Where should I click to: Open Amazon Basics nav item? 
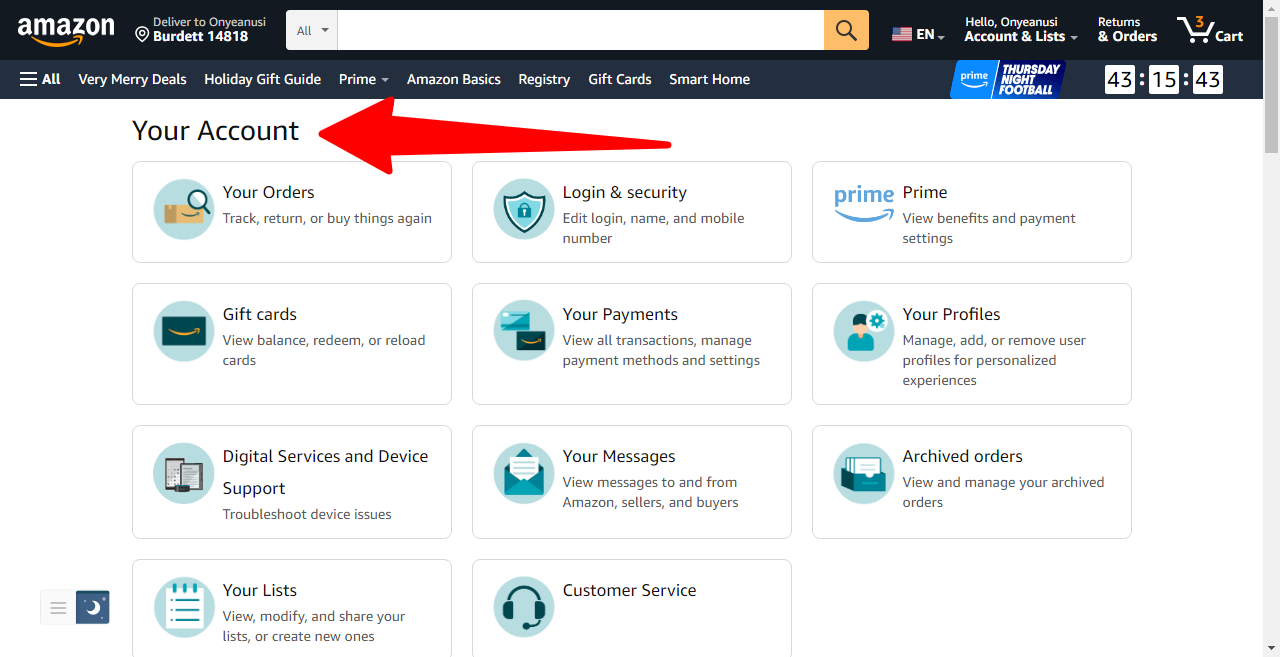(453, 79)
